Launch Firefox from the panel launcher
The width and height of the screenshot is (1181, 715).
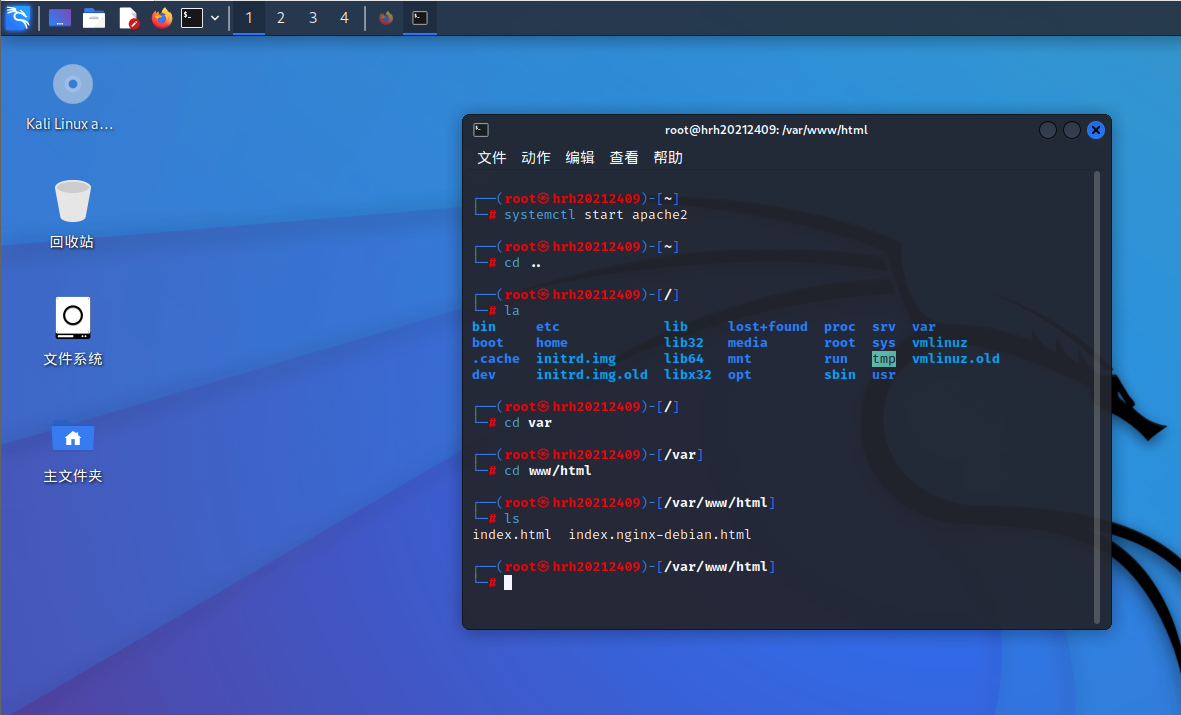pyautogui.click(x=162, y=18)
